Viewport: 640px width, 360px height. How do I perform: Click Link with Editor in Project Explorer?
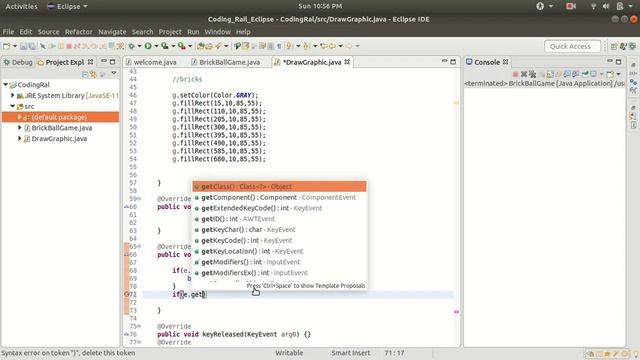[93, 74]
